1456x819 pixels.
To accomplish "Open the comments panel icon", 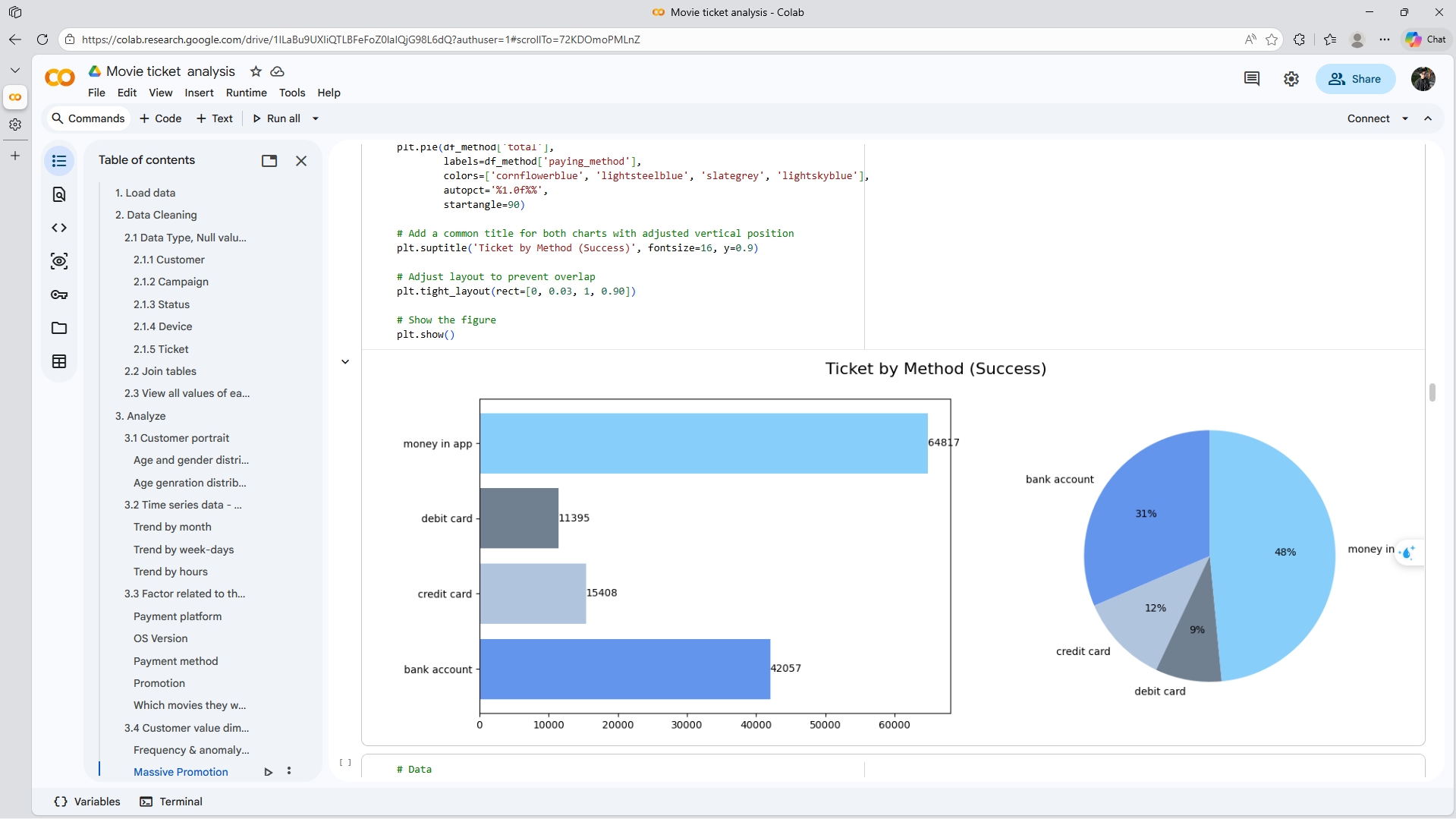I will pos(1252,79).
